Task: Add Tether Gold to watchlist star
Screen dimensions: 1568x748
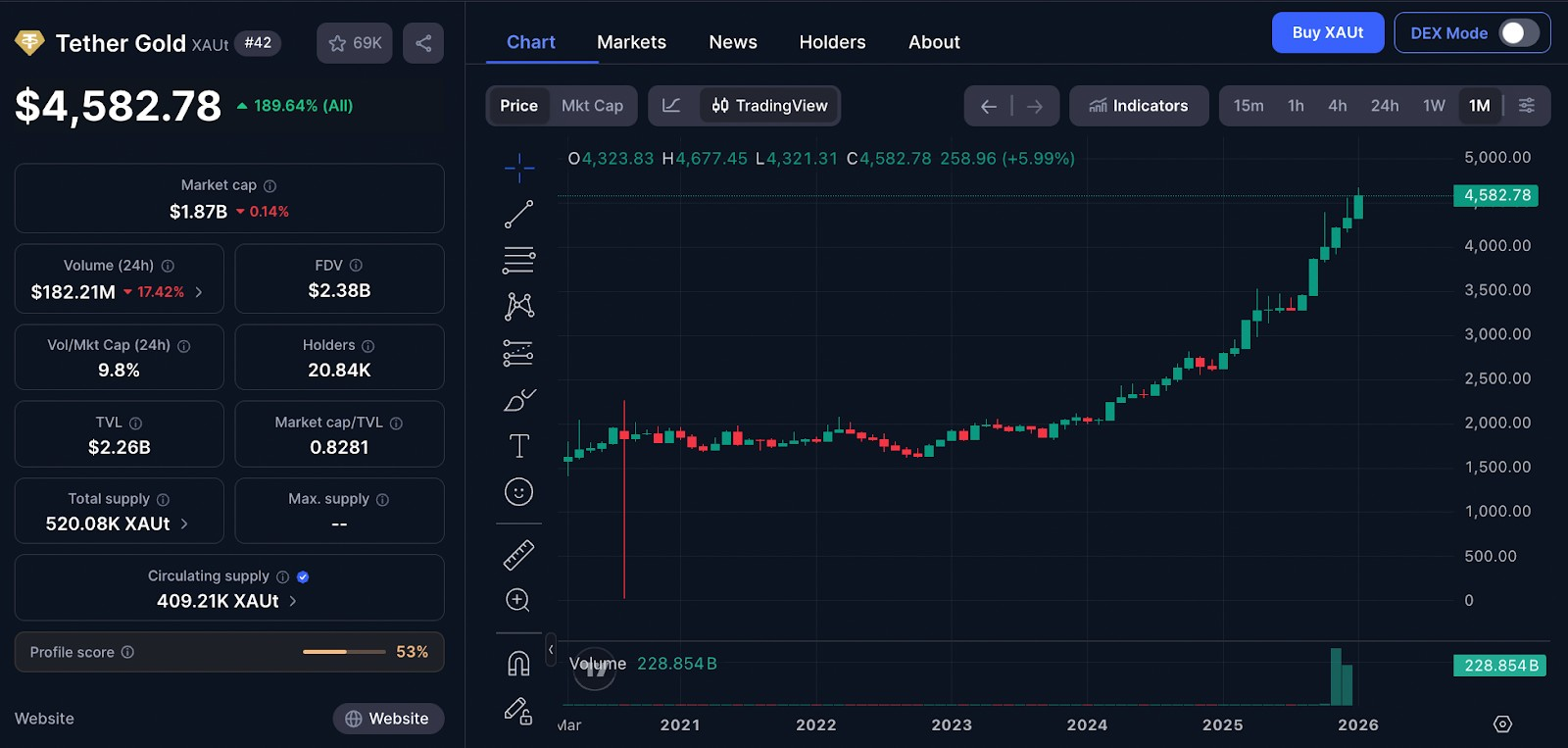Action: click(338, 43)
